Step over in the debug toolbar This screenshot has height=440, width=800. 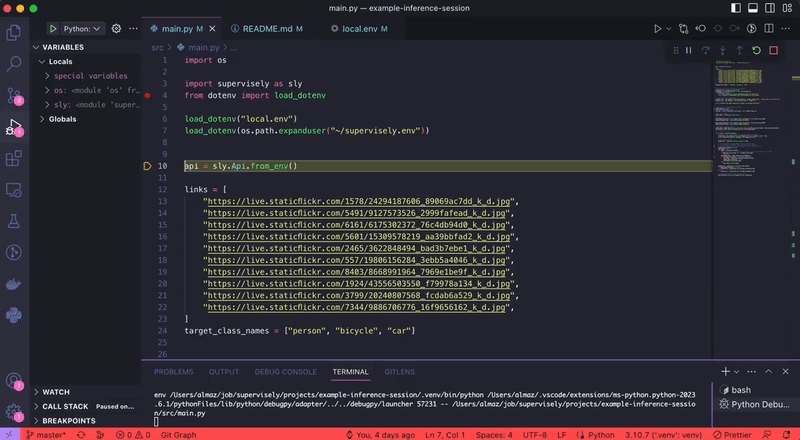pos(706,51)
